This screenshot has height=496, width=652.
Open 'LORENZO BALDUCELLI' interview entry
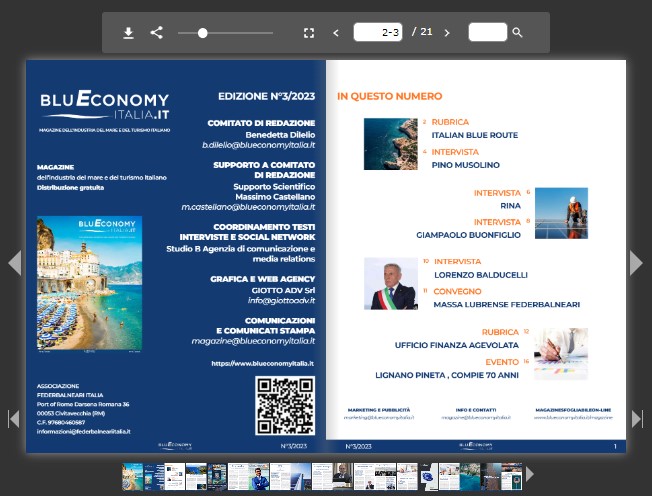pos(481,275)
